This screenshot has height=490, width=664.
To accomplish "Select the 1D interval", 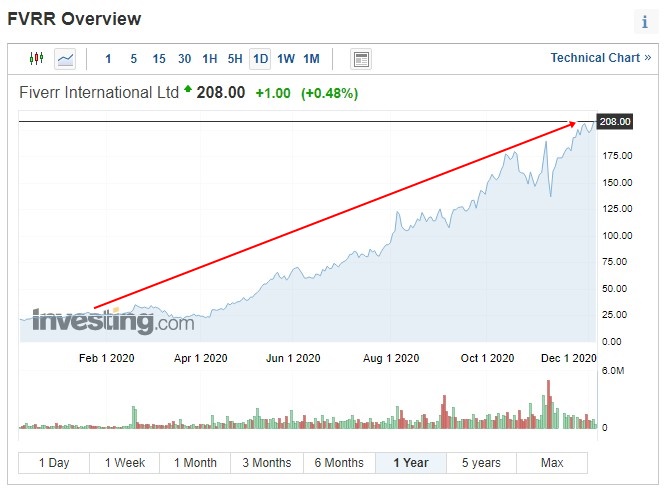I will [260, 59].
